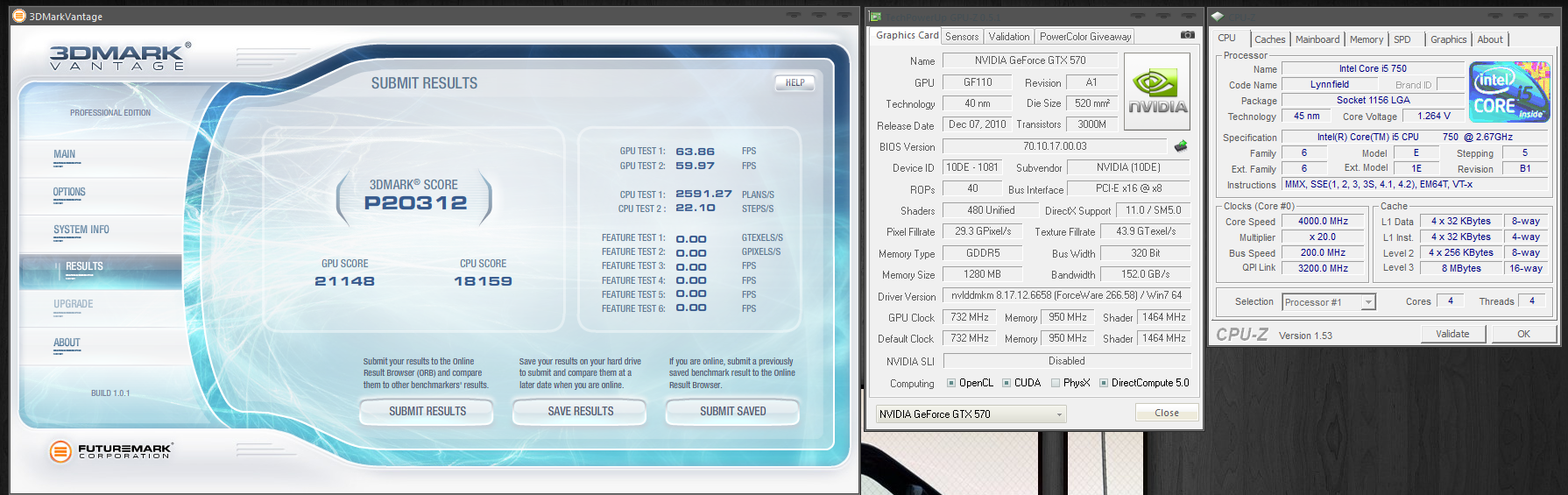Switch to the Caches tab in CPU-Z
The width and height of the screenshot is (1568, 495).
pyautogui.click(x=1269, y=39)
